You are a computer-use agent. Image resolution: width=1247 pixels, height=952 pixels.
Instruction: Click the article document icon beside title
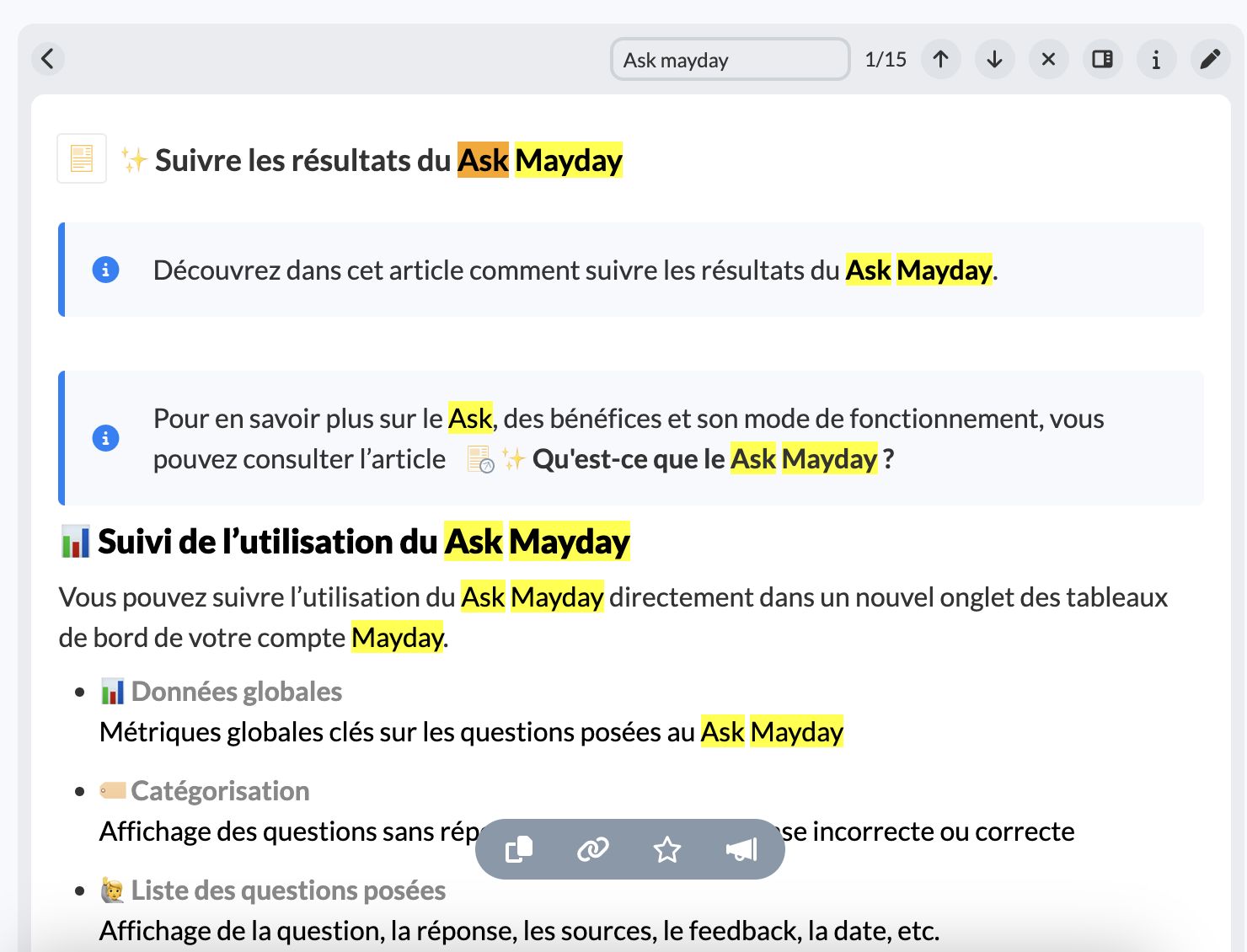point(82,158)
